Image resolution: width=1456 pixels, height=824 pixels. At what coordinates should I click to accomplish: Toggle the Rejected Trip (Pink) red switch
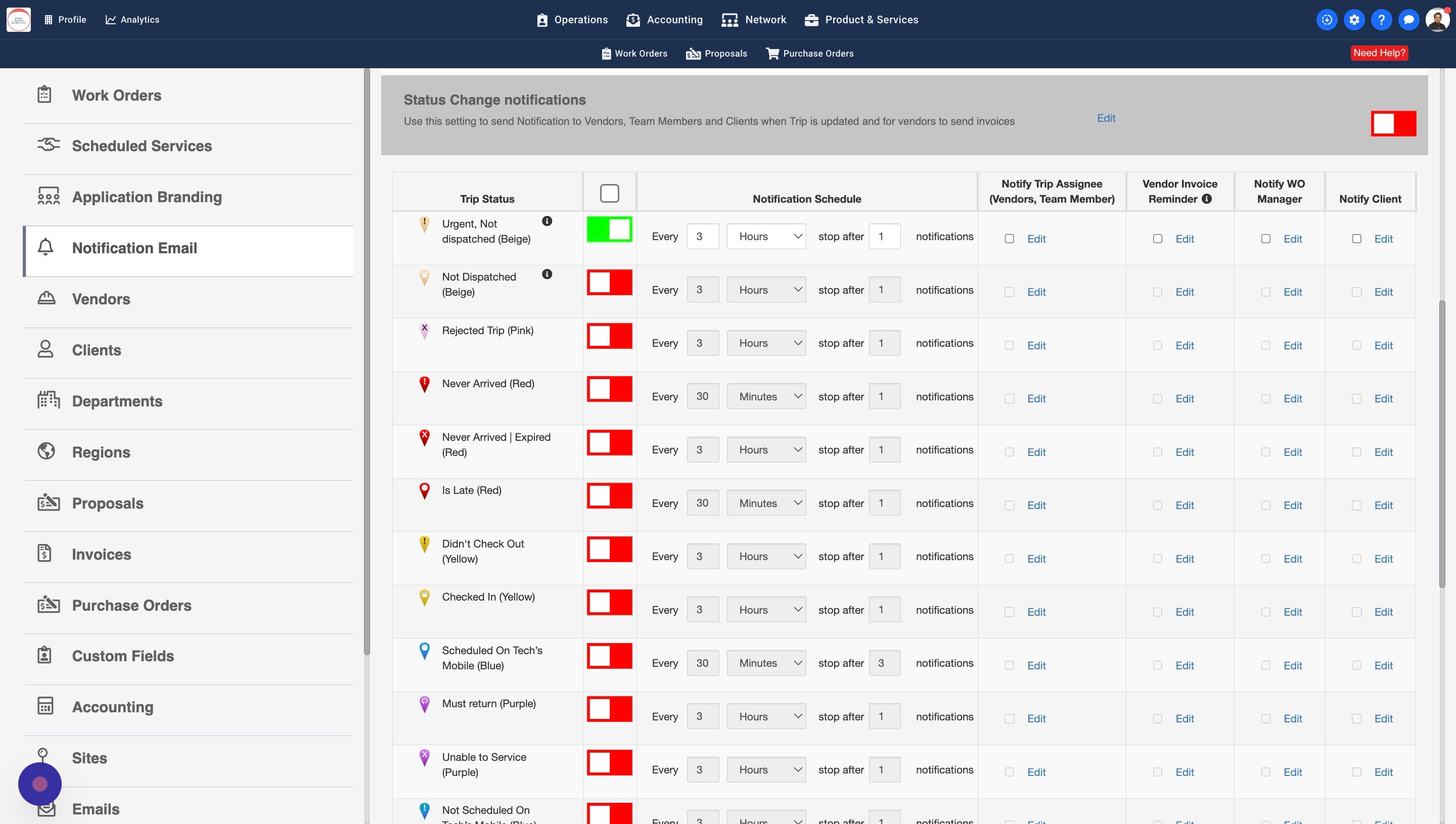[x=610, y=336]
